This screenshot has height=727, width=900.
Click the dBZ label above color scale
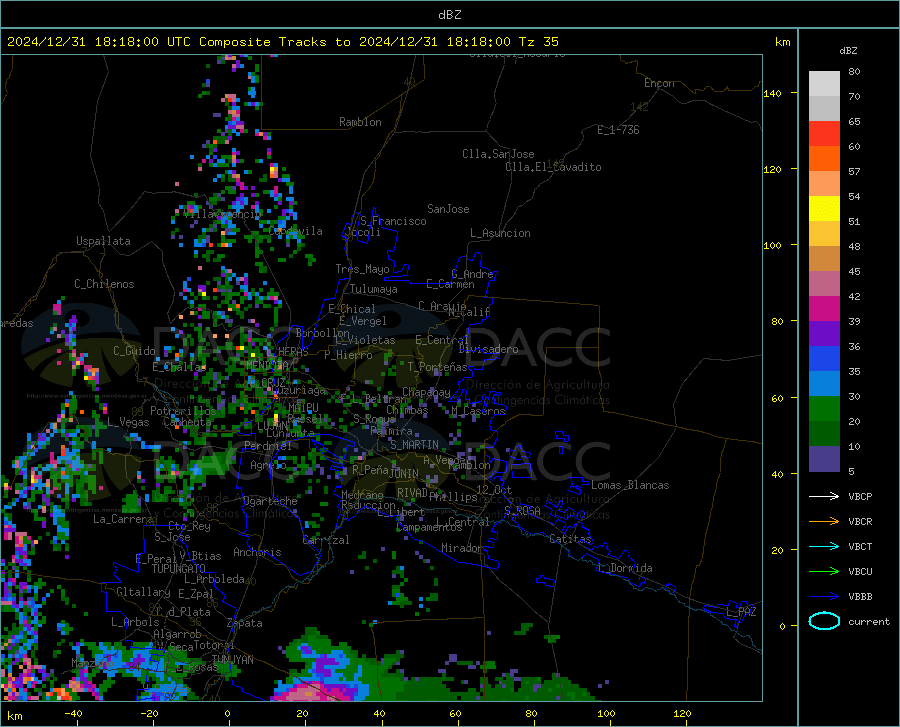tap(848, 50)
